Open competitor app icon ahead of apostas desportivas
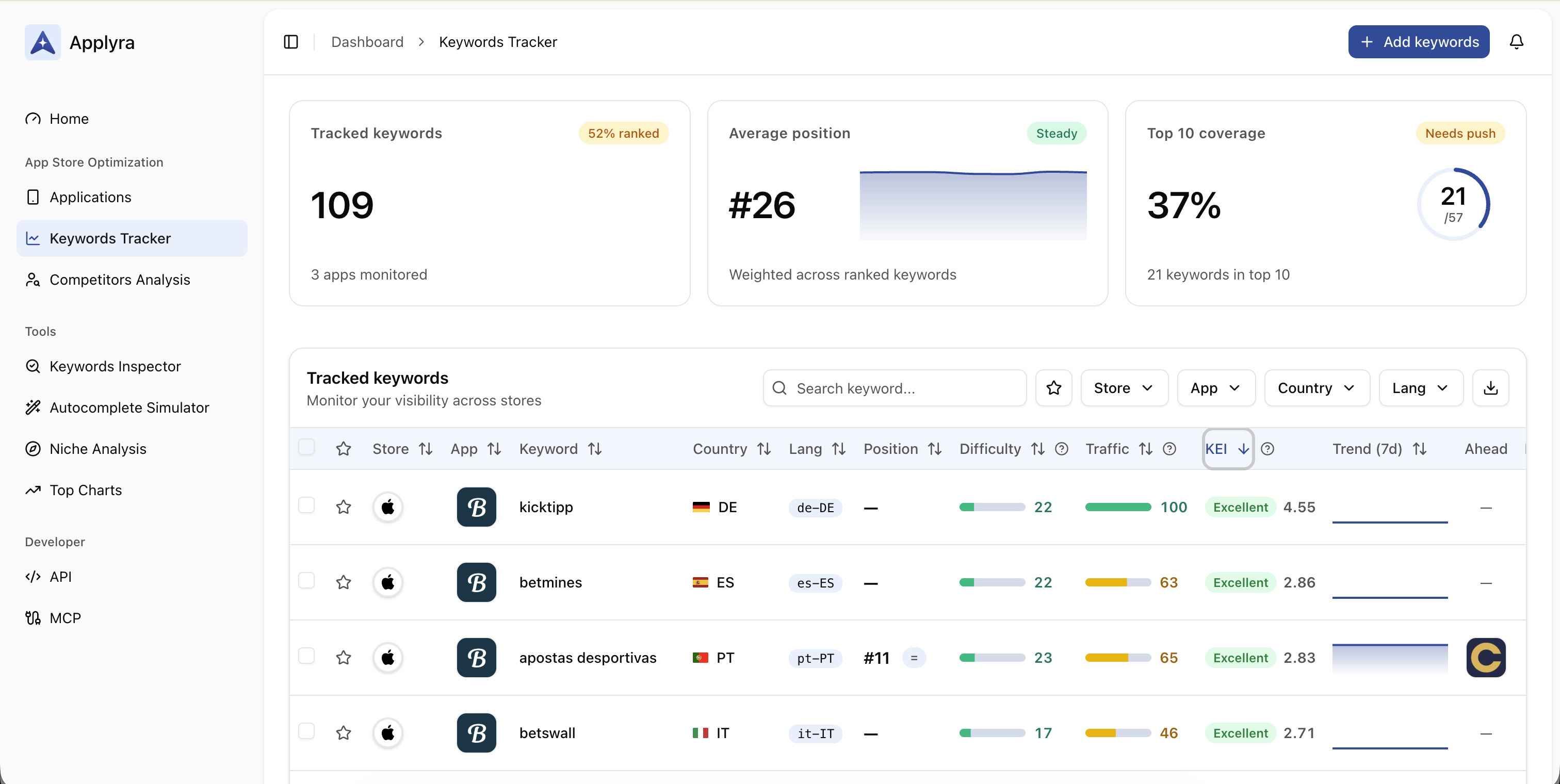The height and width of the screenshot is (784, 1560). (x=1486, y=658)
